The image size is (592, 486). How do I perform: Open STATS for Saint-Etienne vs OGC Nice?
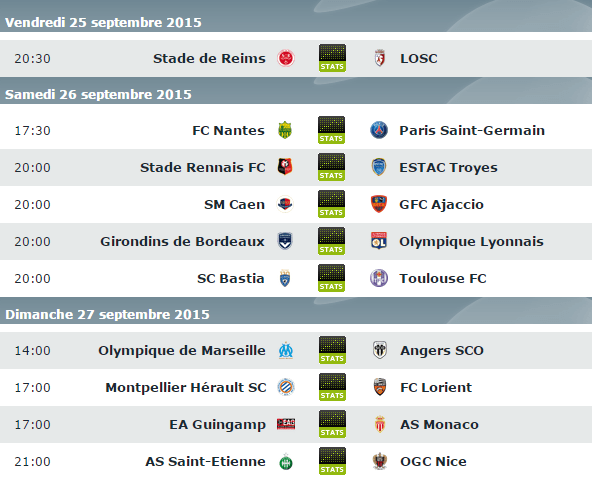[332, 461]
